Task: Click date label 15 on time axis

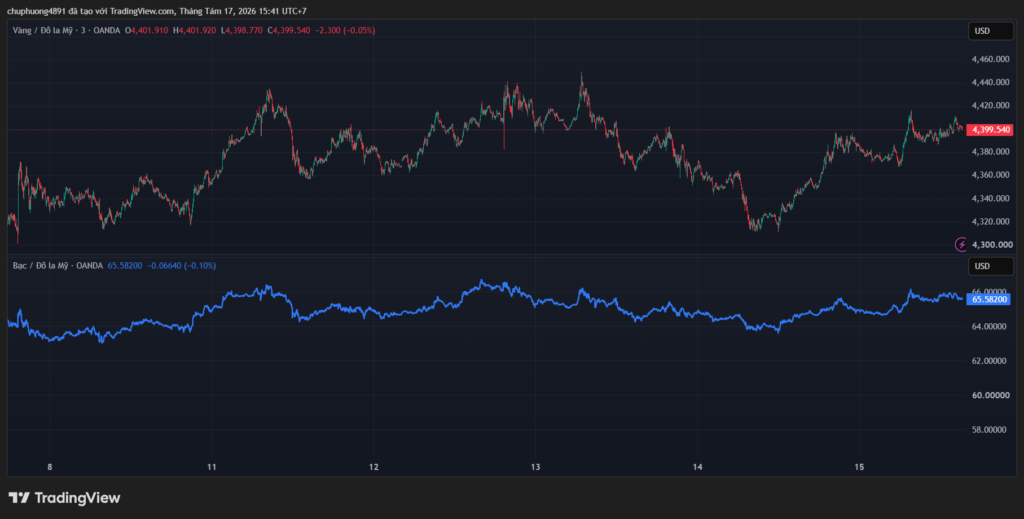Action: [x=859, y=467]
